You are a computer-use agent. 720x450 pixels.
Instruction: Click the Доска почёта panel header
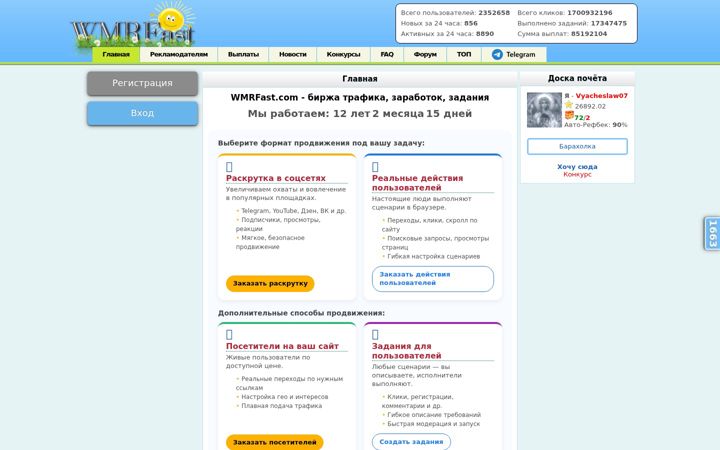point(577,79)
